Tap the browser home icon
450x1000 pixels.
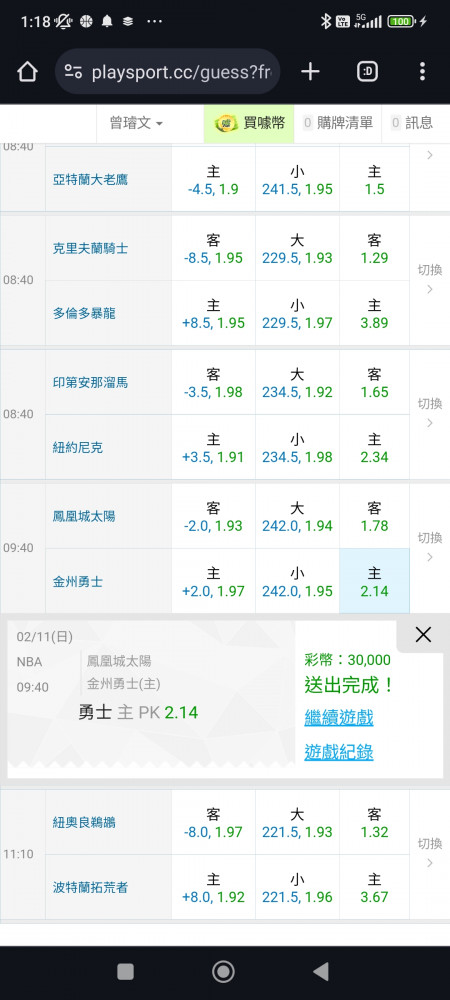click(x=27, y=71)
